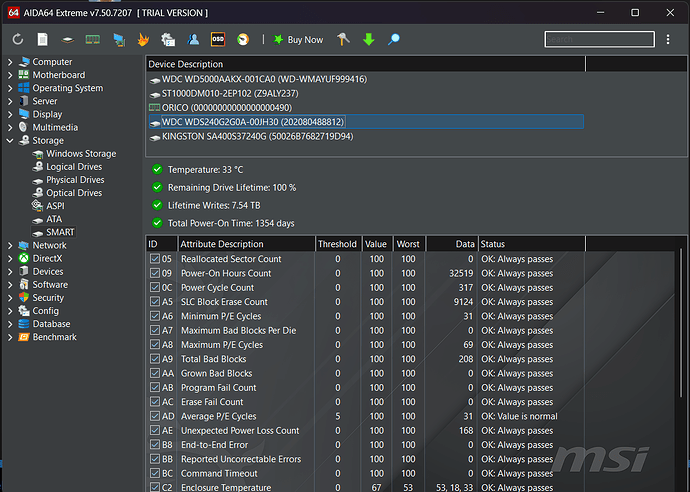Click the Buy Now button

tap(298, 40)
